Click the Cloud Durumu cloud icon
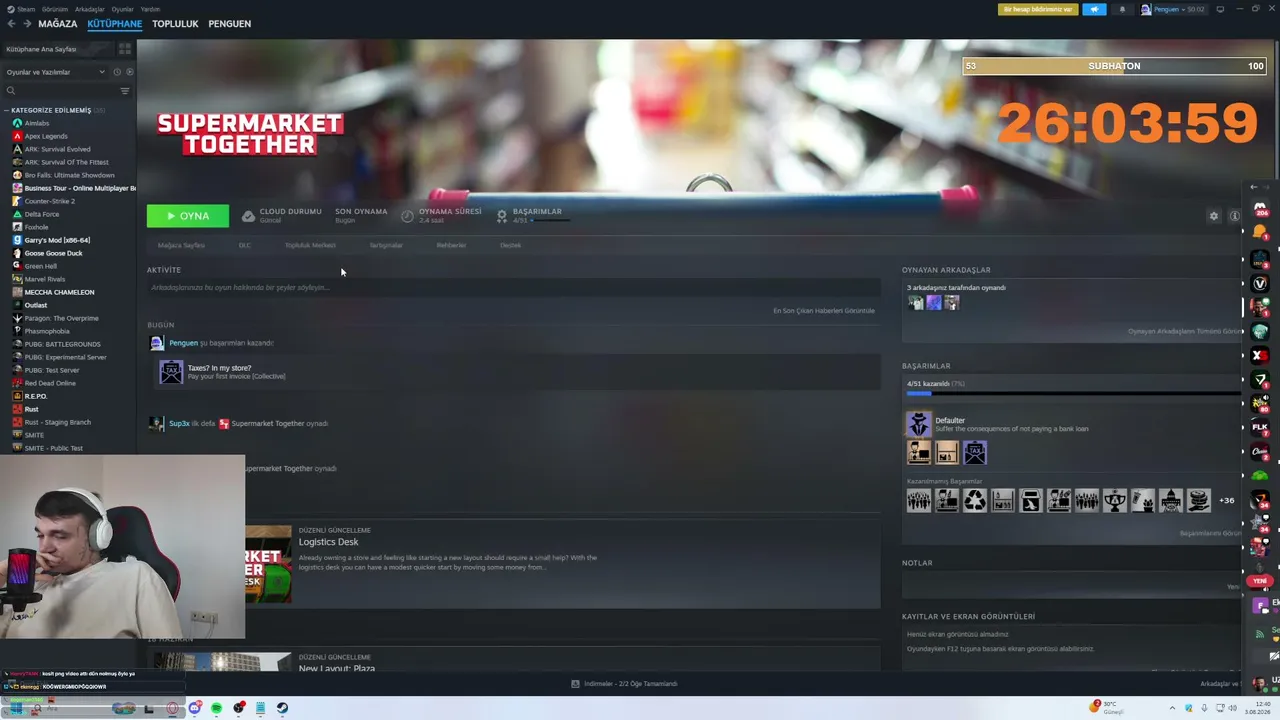Image resolution: width=1280 pixels, height=720 pixels. tap(248, 216)
